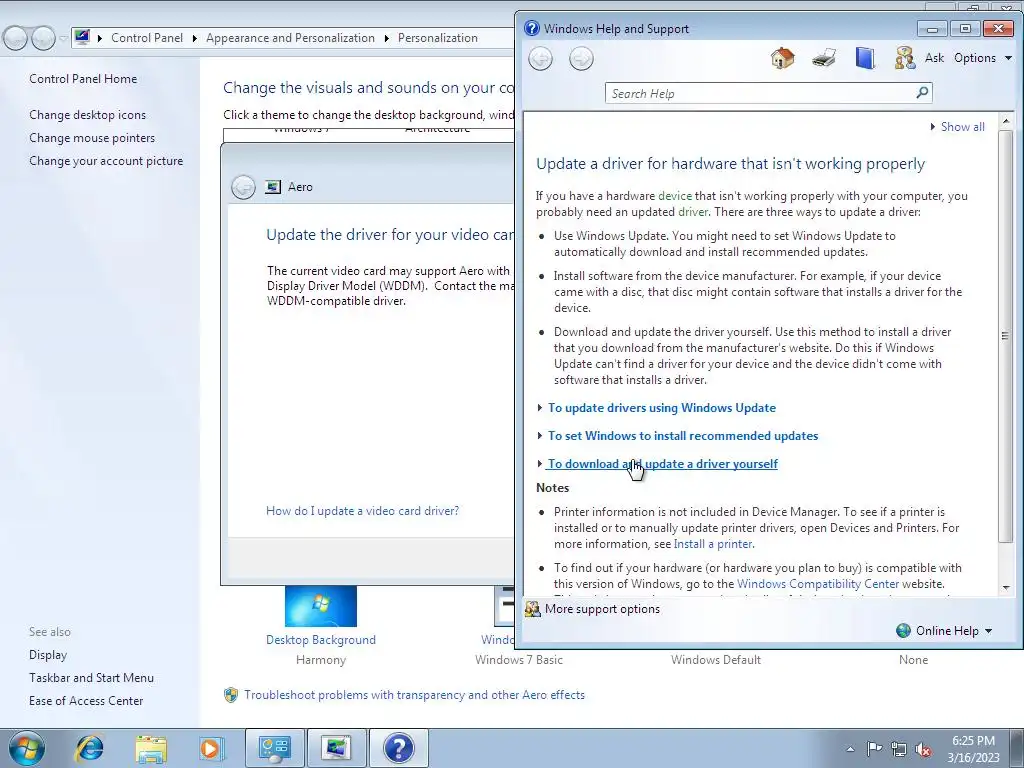The width and height of the screenshot is (1024, 768).
Task: Go forward in Windows Help and Support
Action: pos(581,59)
